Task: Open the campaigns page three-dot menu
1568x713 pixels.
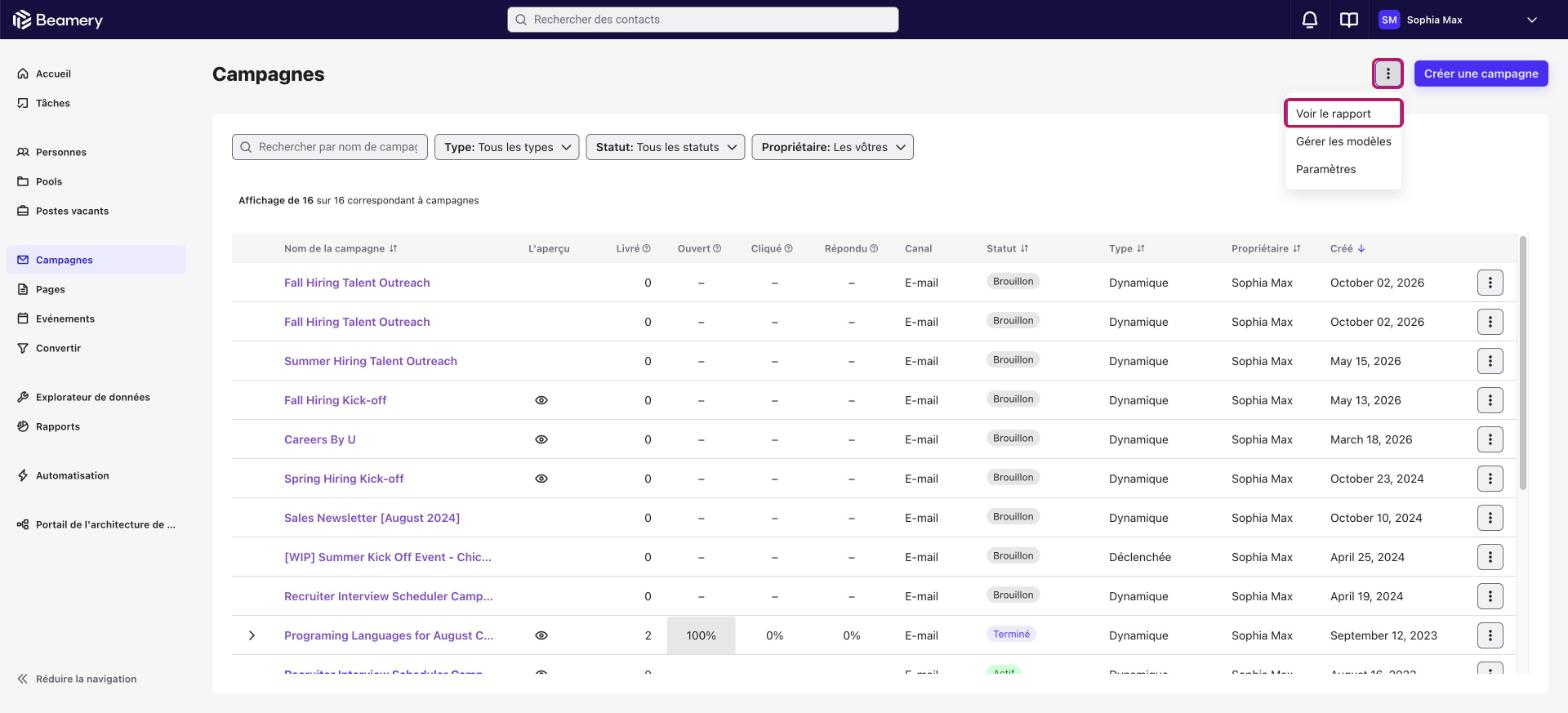Action: click(x=1388, y=74)
